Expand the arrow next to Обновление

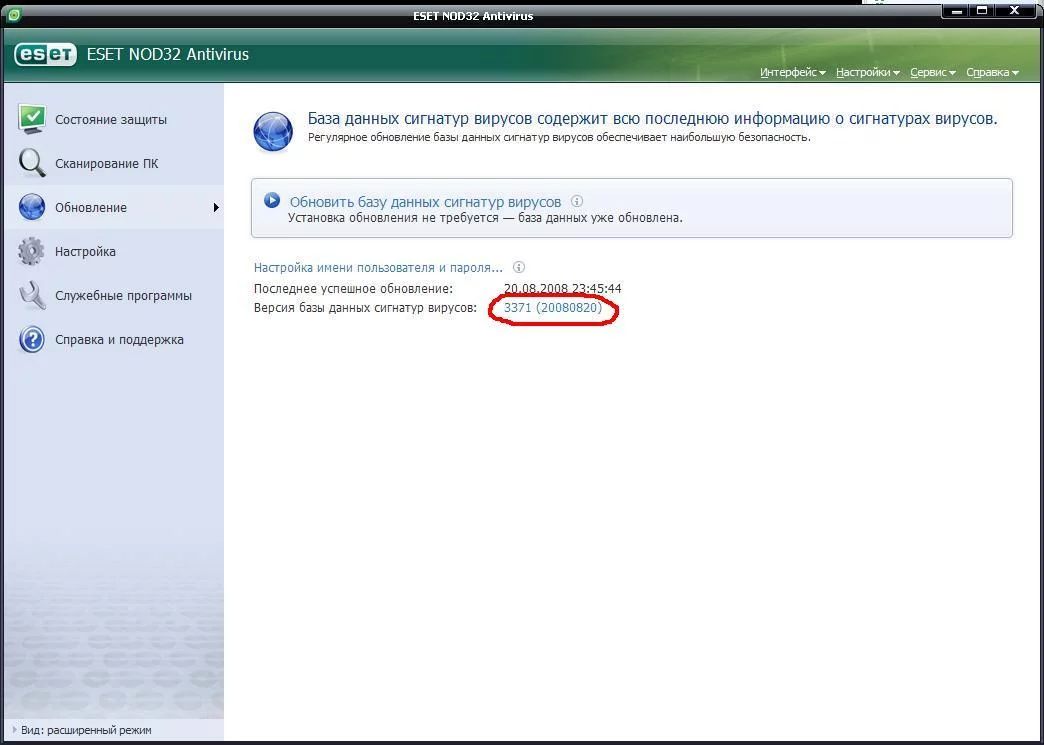[216, 208]
